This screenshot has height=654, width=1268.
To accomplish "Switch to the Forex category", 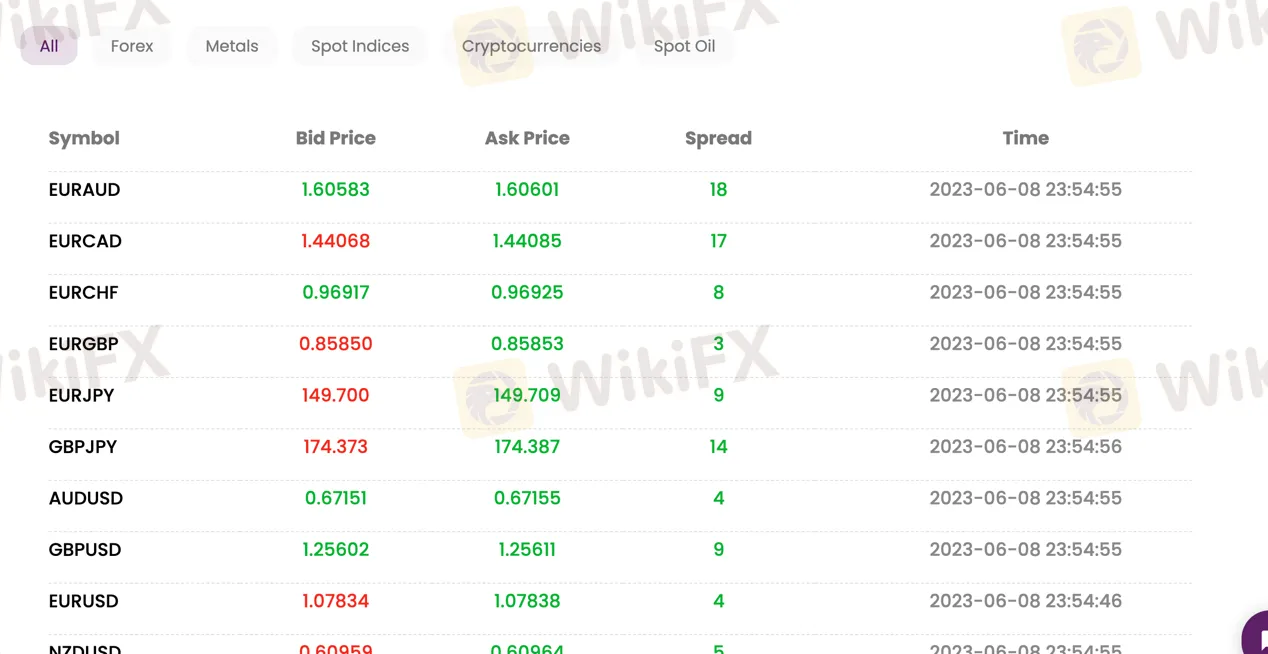I will [131, 46].
